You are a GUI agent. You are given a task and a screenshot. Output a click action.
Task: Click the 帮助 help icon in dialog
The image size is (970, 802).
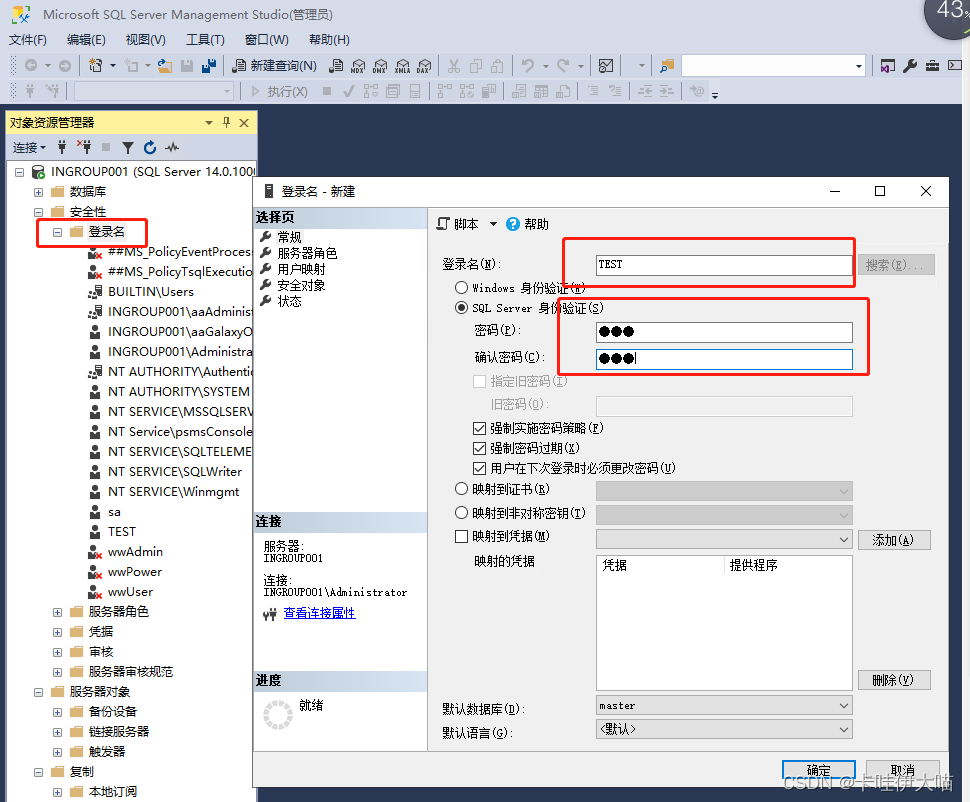513,224
